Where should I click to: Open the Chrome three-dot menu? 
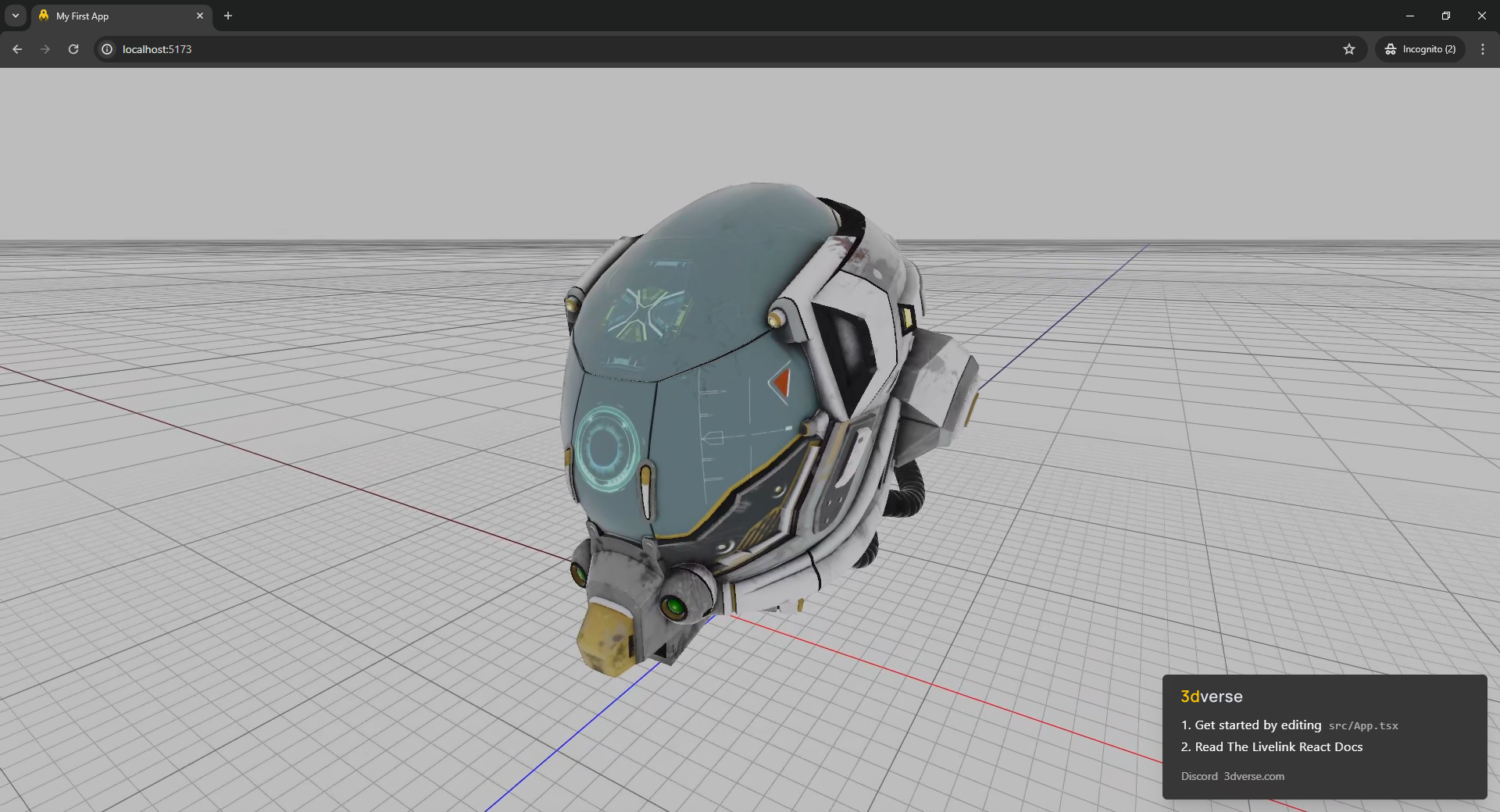click(1483, 49)
